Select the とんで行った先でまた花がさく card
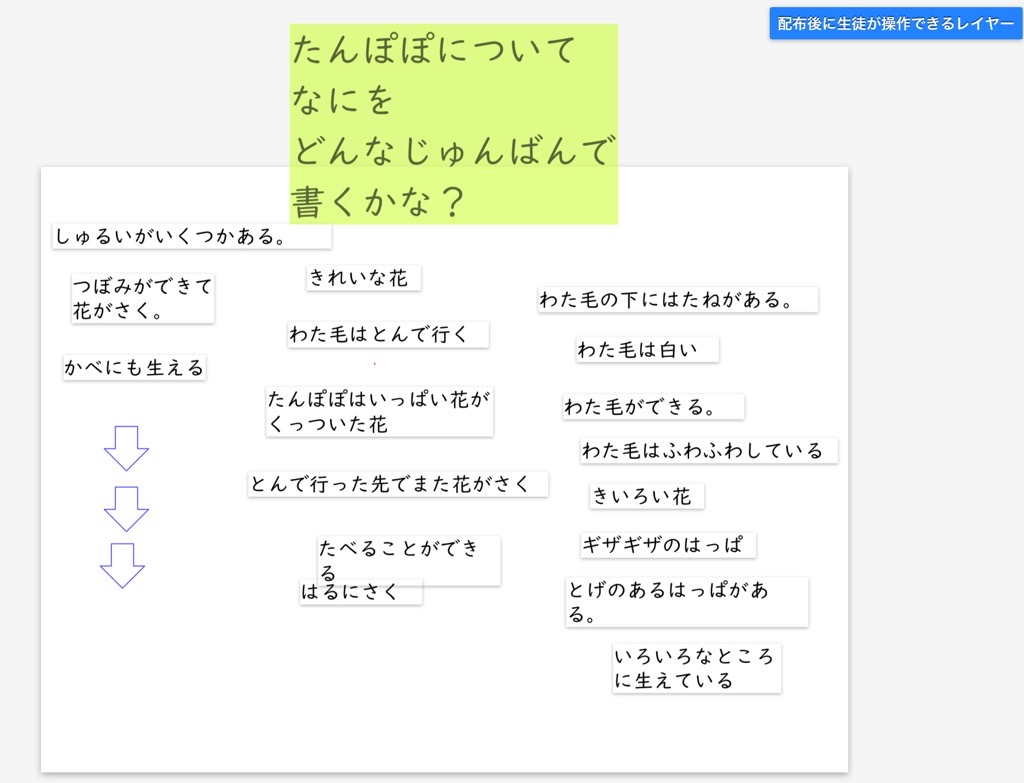The height and width of the screenshot is (783, 1024). click(x=397, y=484)
